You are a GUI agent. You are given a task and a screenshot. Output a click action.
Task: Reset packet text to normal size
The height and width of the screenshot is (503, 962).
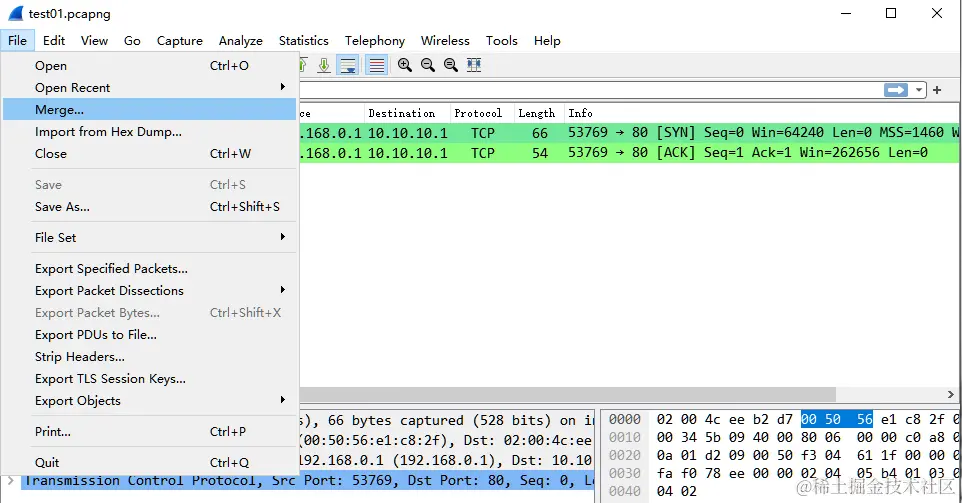[450, 65]
